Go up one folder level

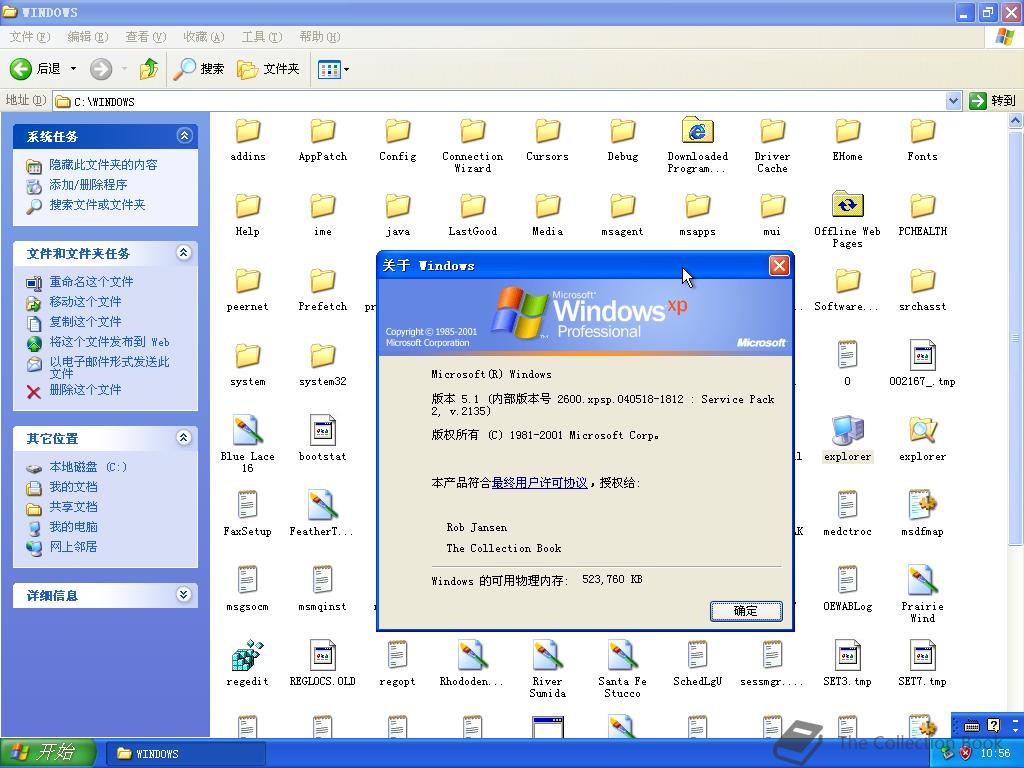(149, 69)
